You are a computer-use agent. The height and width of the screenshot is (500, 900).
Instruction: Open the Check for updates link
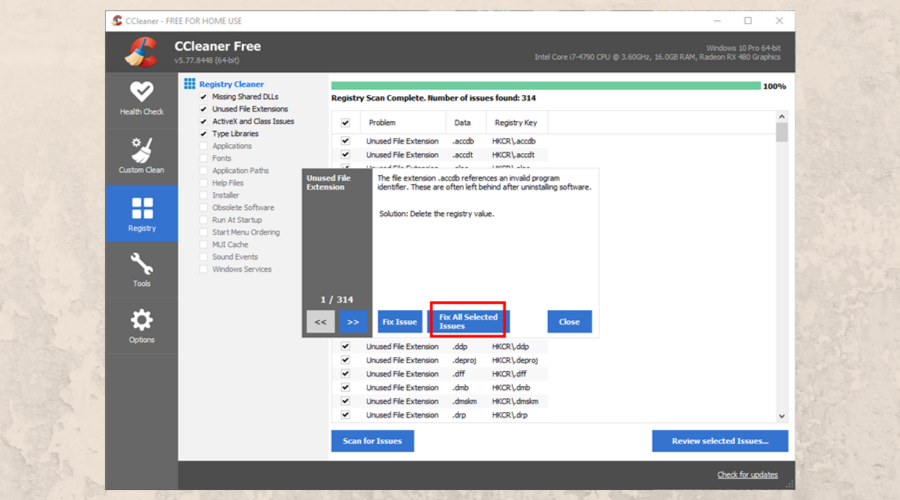pos(747,474)
